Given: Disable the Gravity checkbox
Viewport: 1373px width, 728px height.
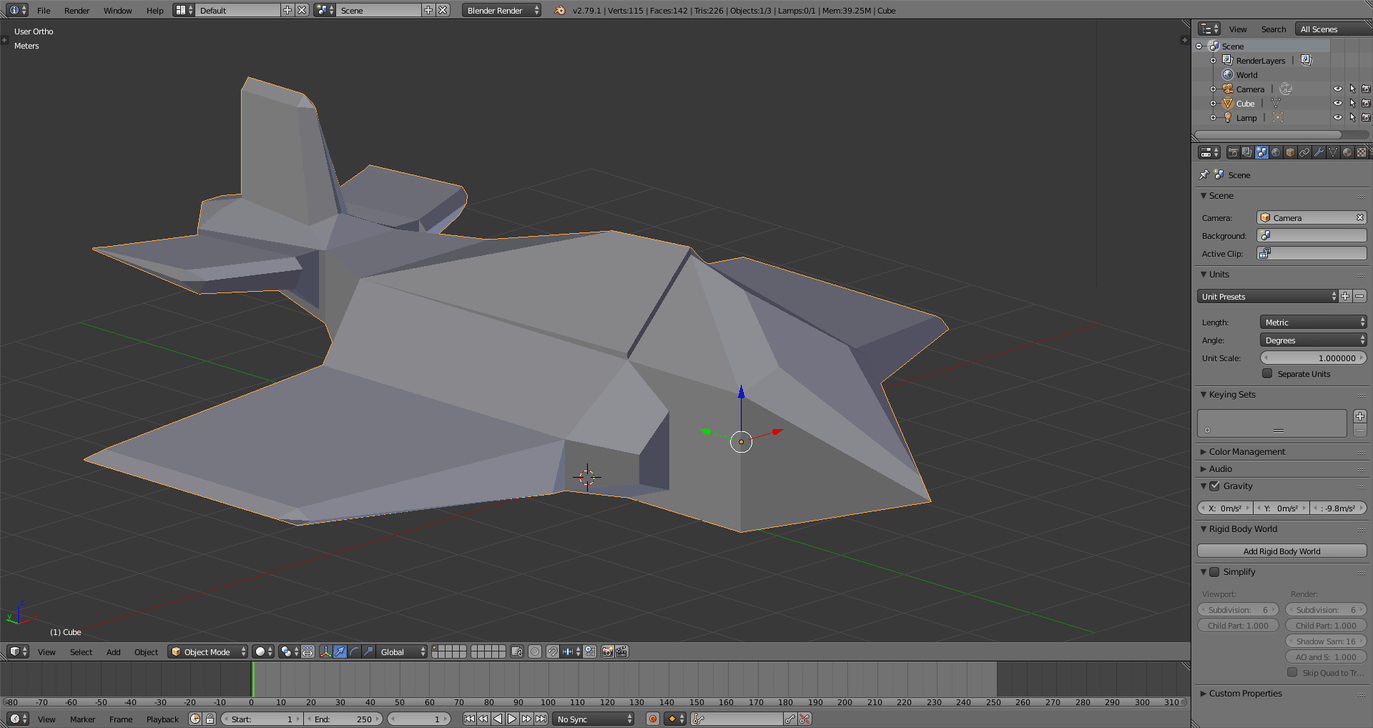Looking at the screenshot, I should point(1212,486).
